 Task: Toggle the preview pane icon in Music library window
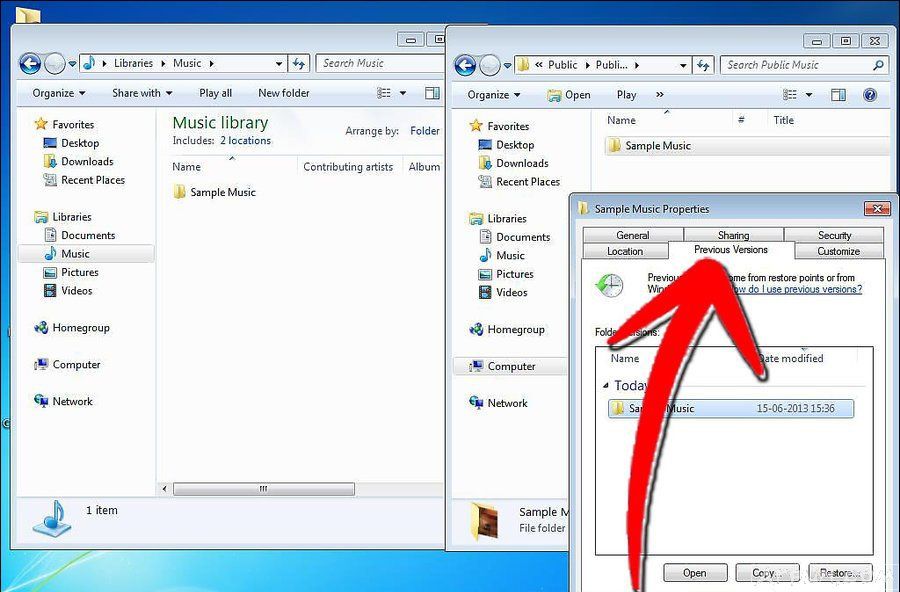click(432, 93)
